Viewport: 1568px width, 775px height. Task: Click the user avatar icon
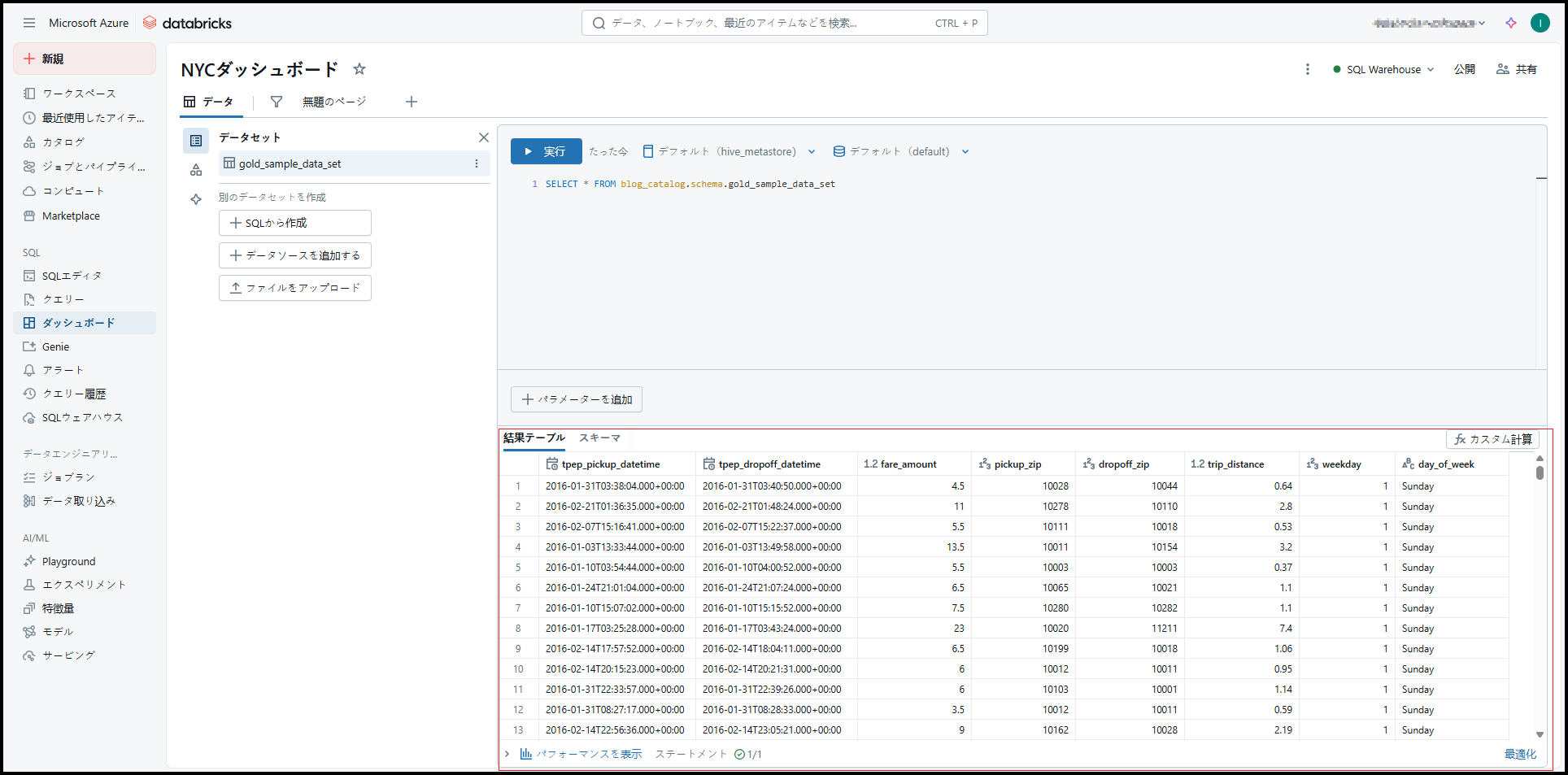coord(1540,23)
